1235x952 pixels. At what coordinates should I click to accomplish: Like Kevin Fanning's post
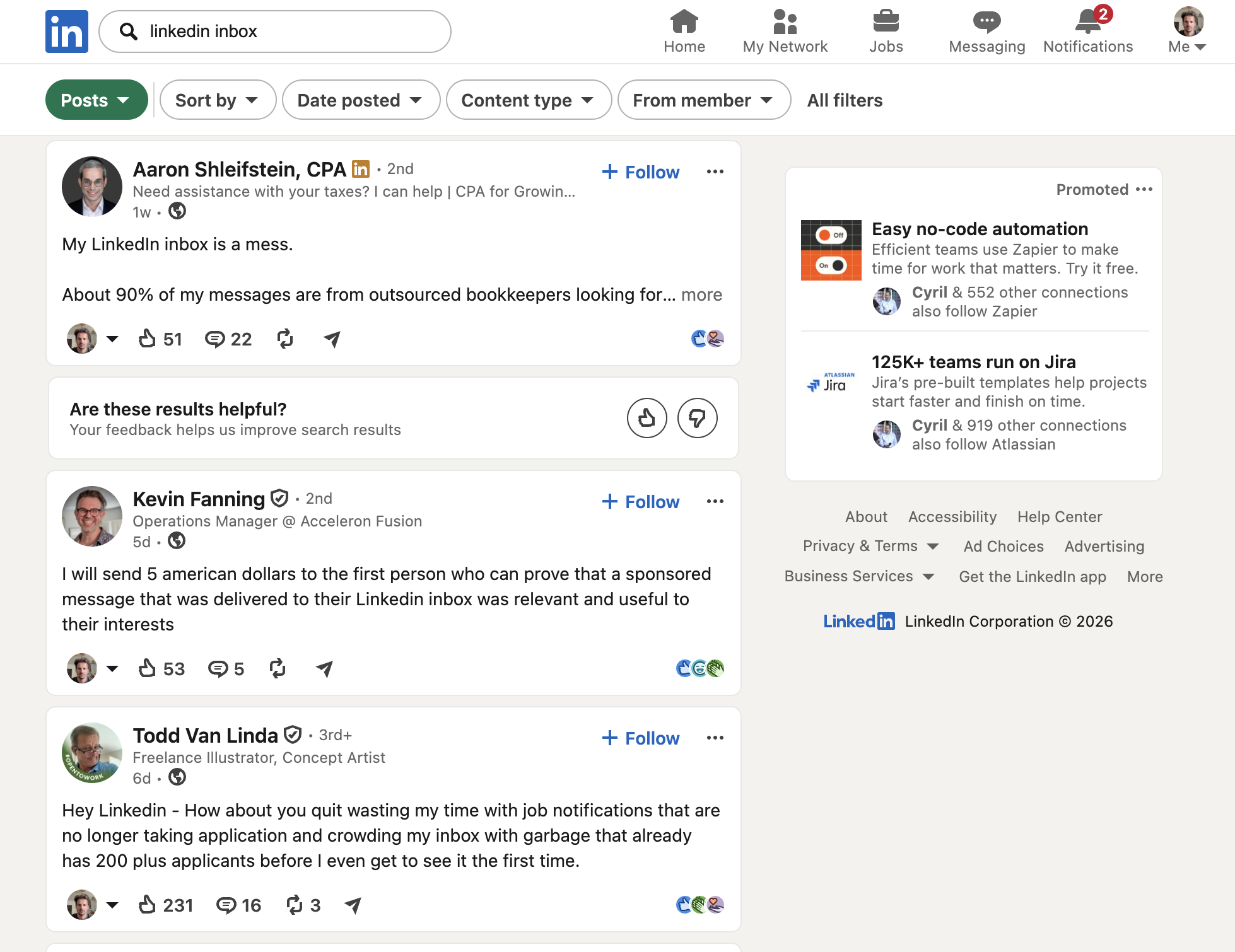tap(161, 669)
